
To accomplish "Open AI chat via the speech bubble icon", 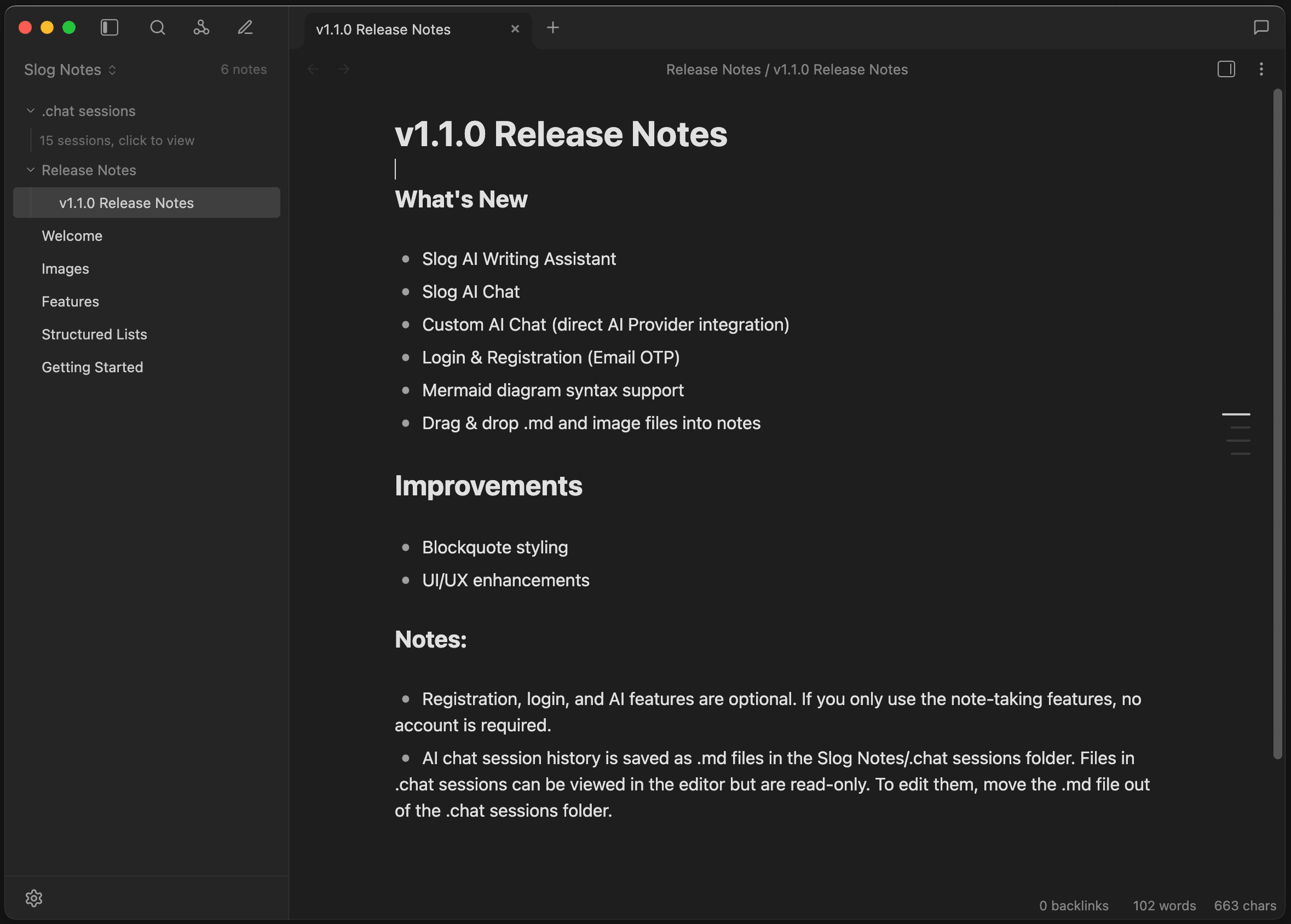I will point(1261,27).
